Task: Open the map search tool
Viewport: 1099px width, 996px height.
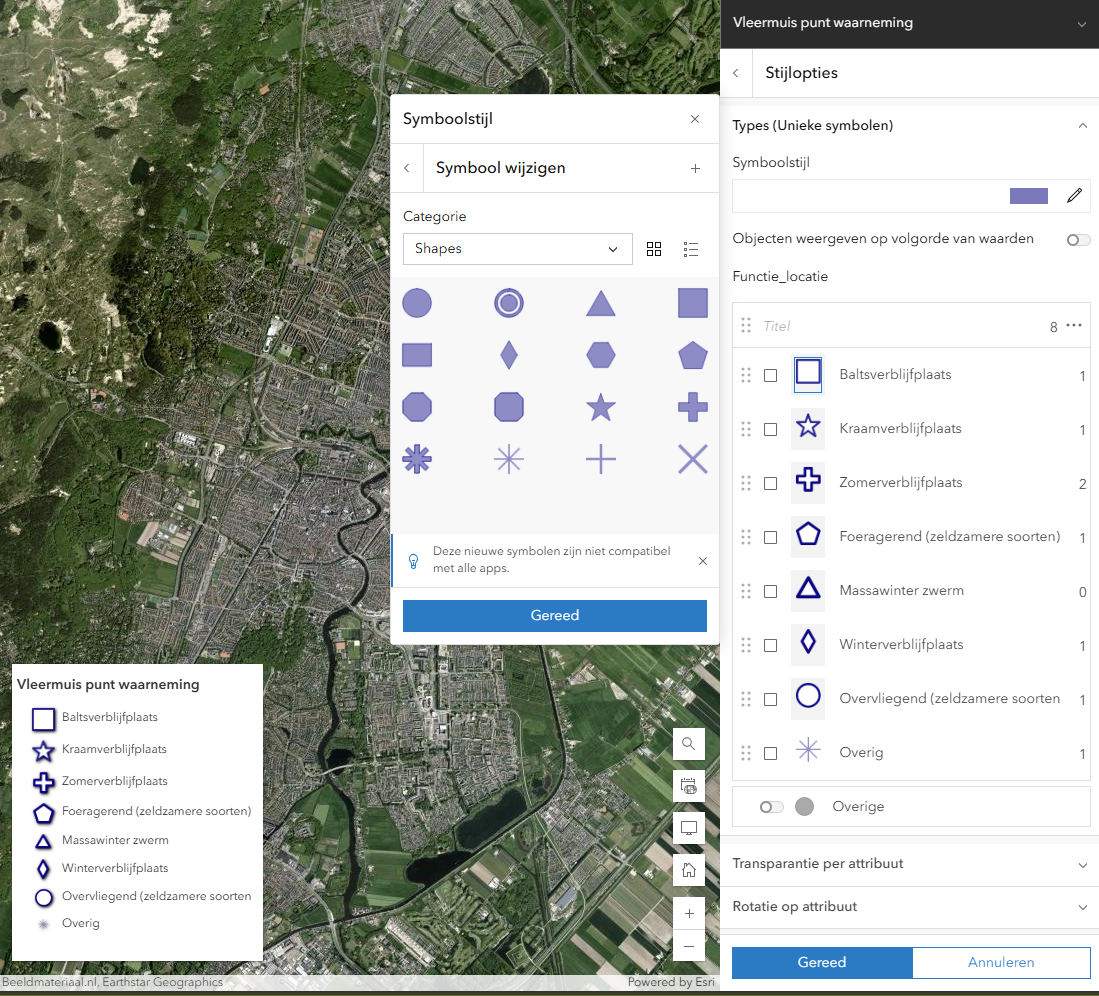Action: tap(688, 744)
